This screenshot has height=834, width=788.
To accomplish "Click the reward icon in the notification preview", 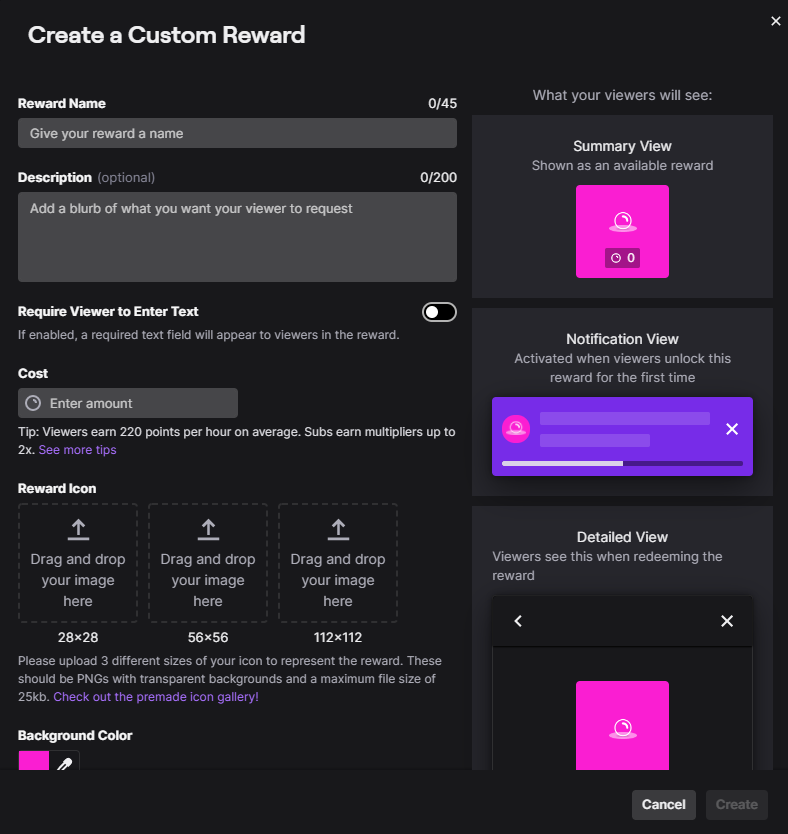I will pos(516,429).
